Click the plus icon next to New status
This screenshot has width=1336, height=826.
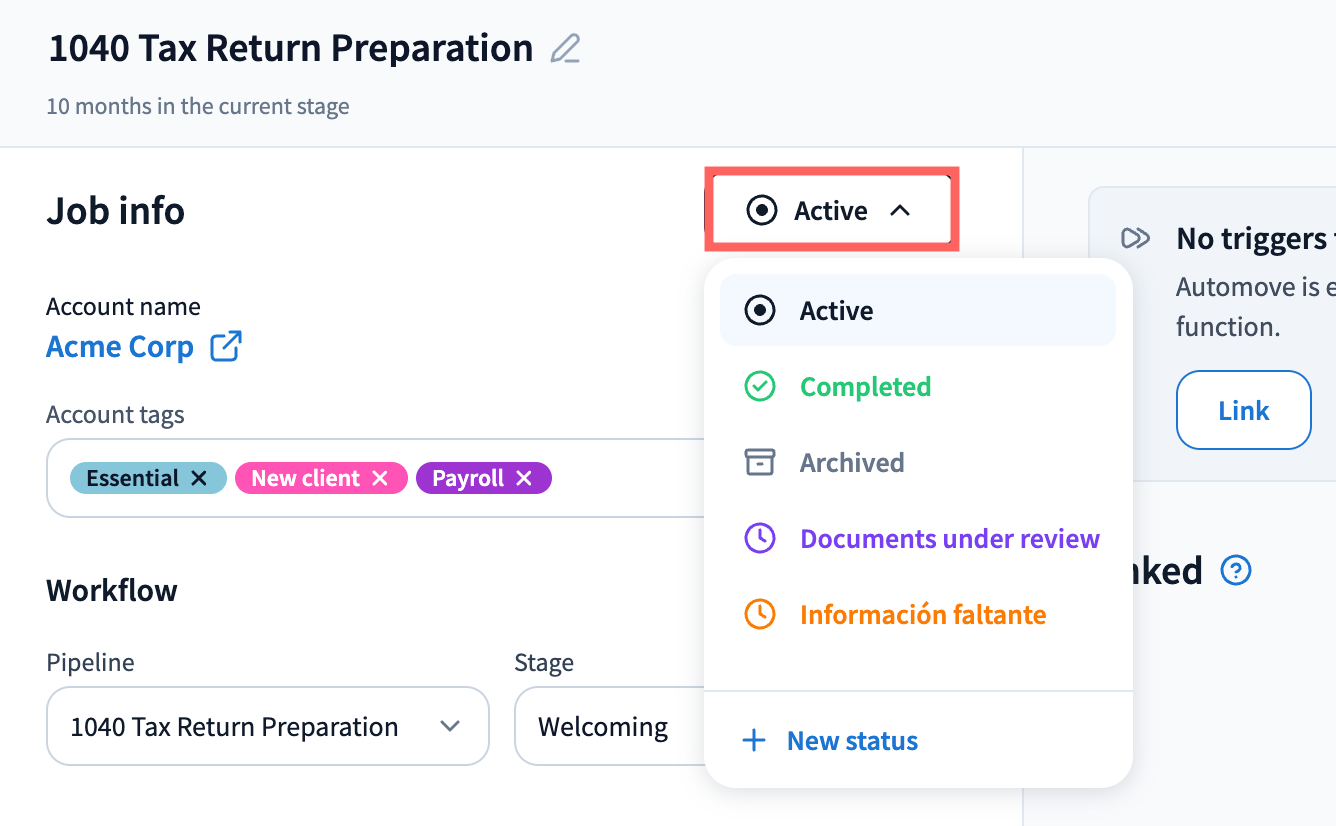754,741
